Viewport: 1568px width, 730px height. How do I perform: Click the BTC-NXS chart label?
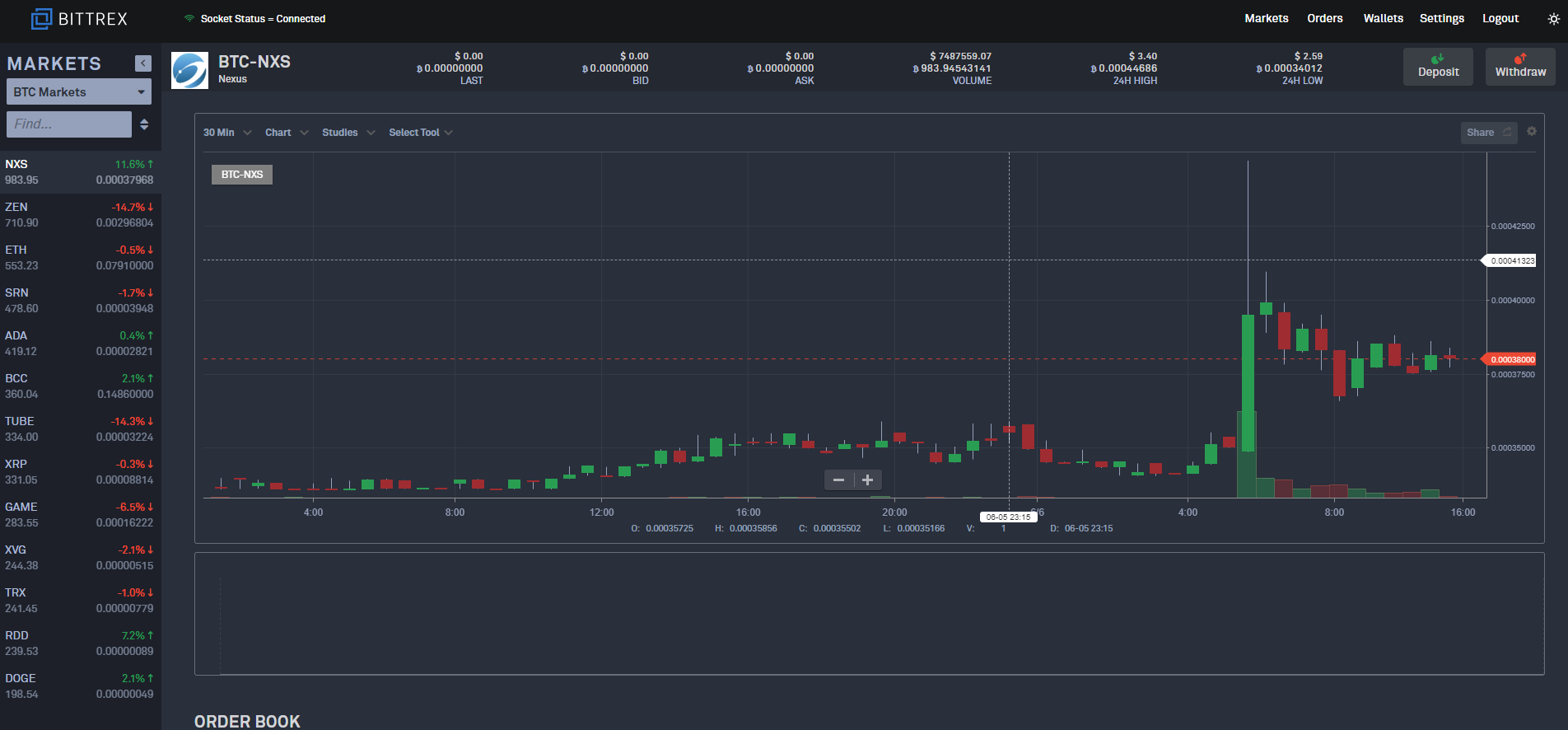point(242,175)
